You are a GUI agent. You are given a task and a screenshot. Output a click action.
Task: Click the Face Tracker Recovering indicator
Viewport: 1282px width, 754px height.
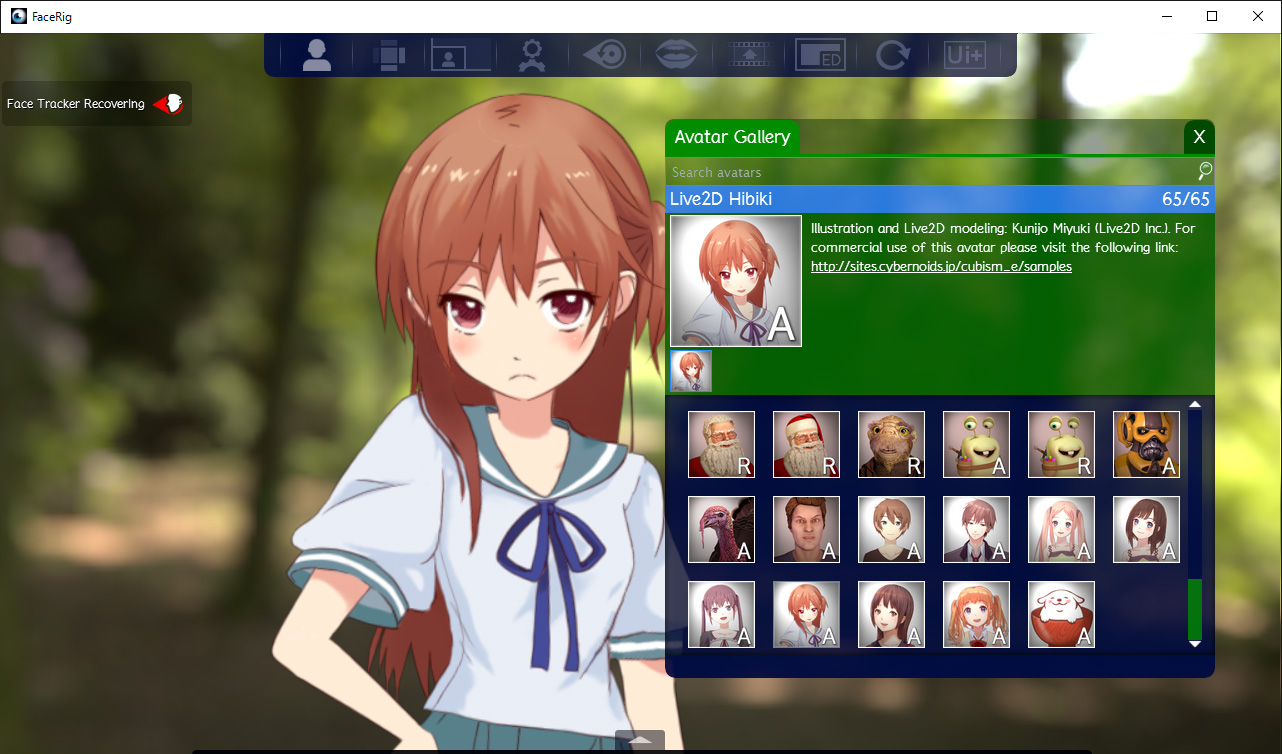pos(96,104)
